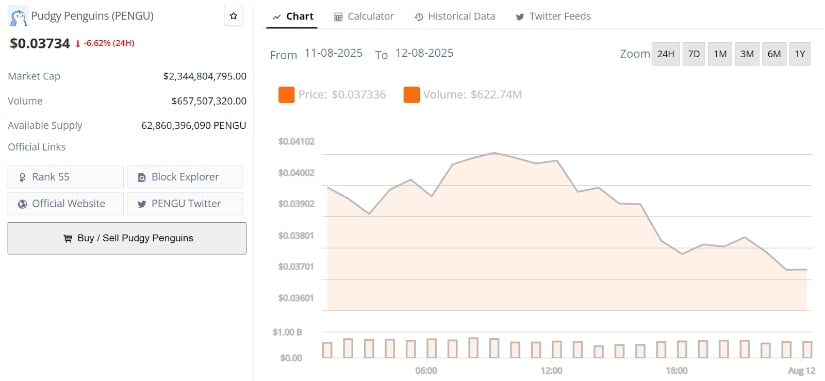Click the cart icon on Buy / Sell
This screenshot has width=825, height=381.
pos(67,238)
